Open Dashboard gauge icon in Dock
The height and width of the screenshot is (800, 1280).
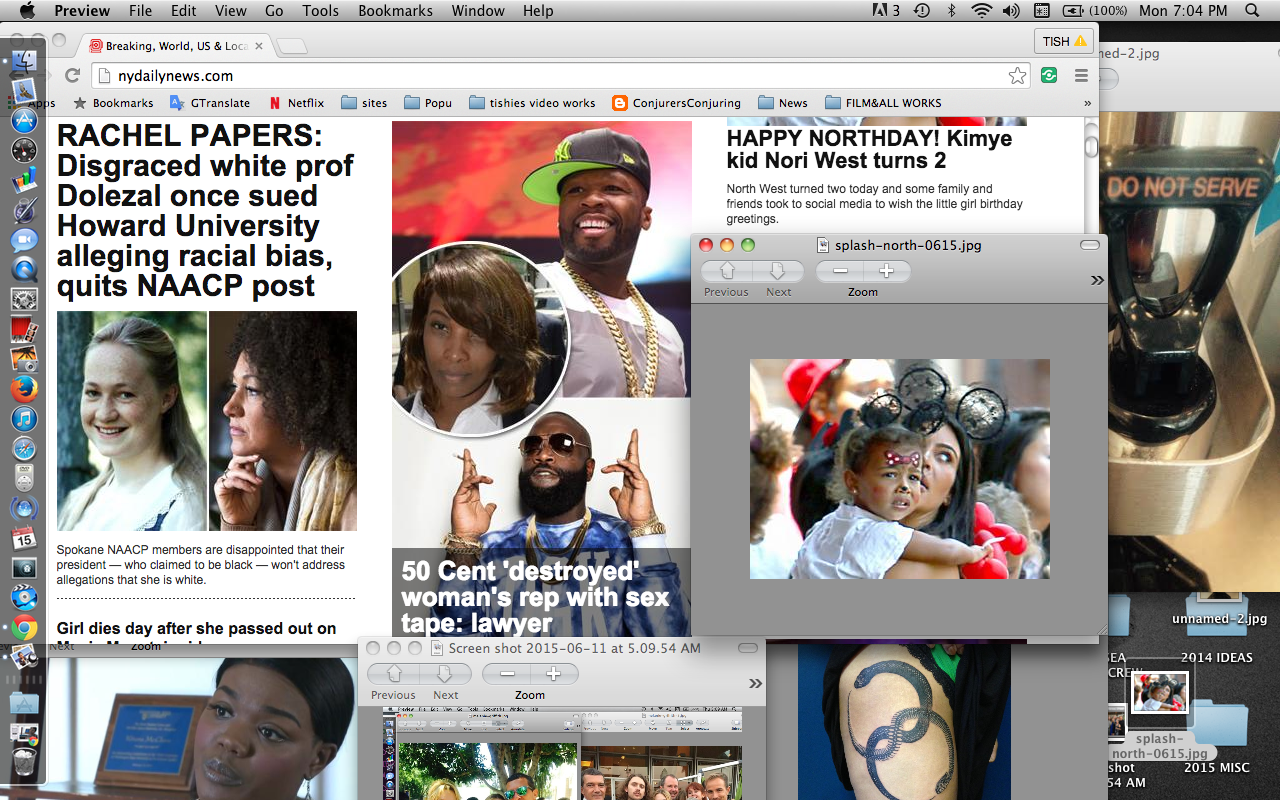24,151
